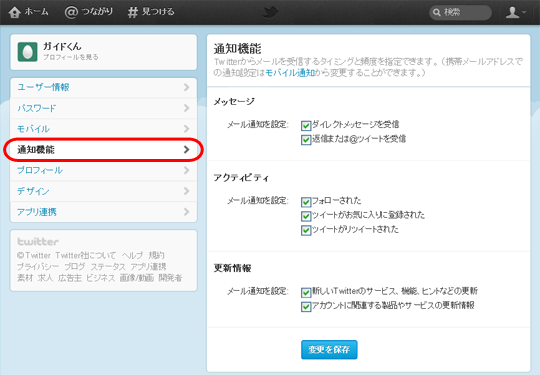Open the アプリ連携 settings tab
The height and width of the screenshot is (375, 540).
point(104,212)
